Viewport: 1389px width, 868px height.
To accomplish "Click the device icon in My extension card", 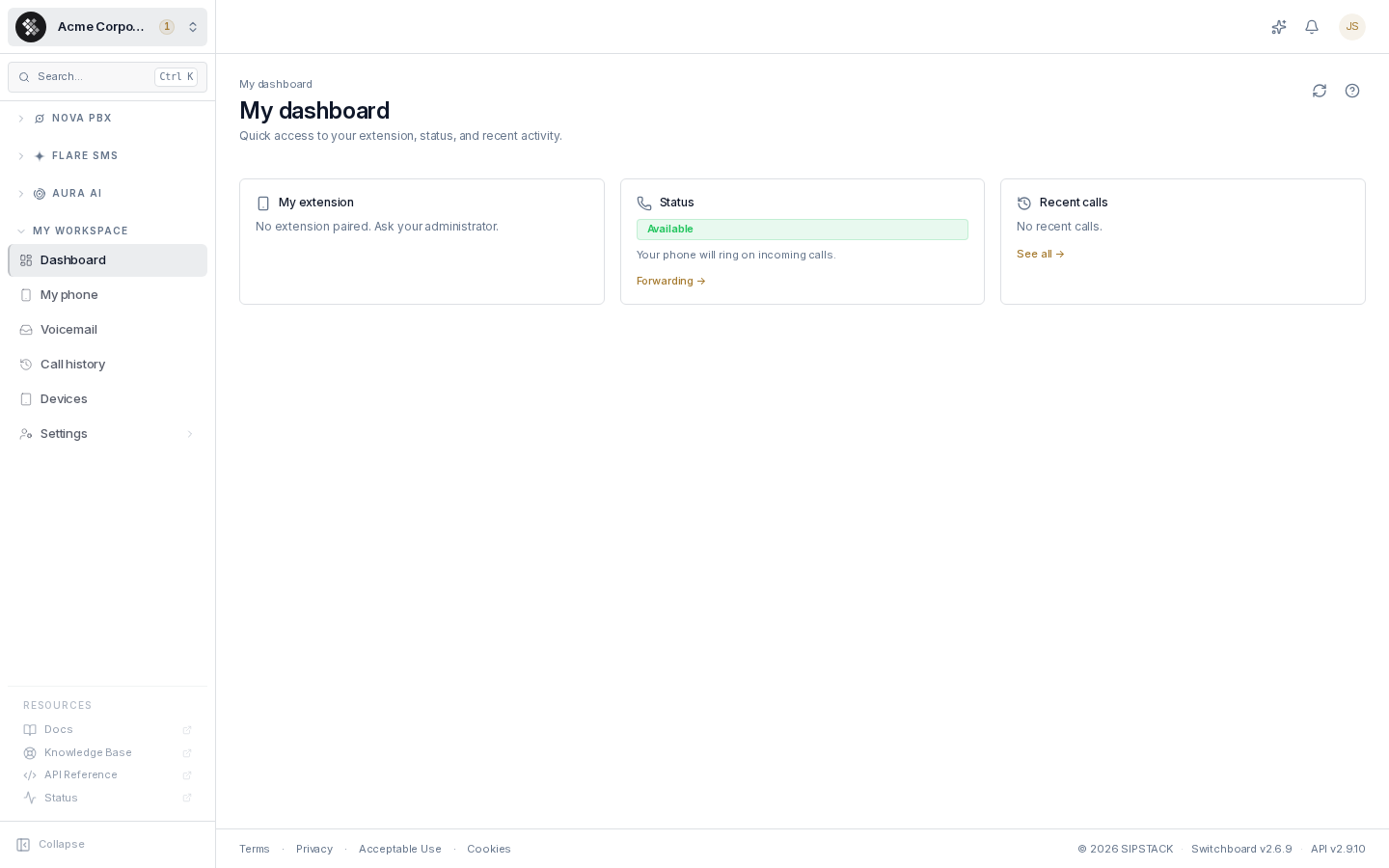I will point(263,203).
